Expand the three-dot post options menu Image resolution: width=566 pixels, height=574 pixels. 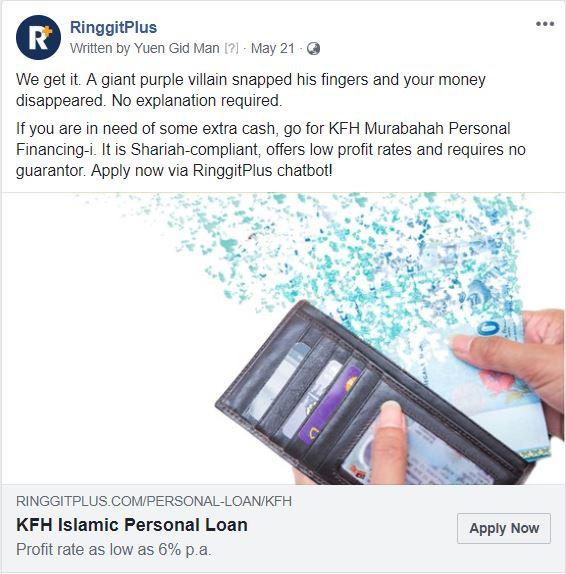(545, 24)
